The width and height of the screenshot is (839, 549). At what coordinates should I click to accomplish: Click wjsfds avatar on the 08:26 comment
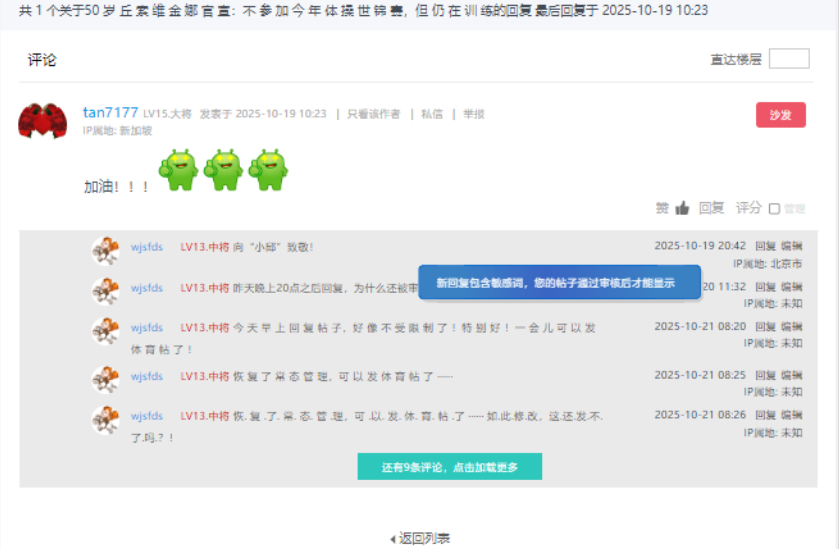[x=105, y=420]
